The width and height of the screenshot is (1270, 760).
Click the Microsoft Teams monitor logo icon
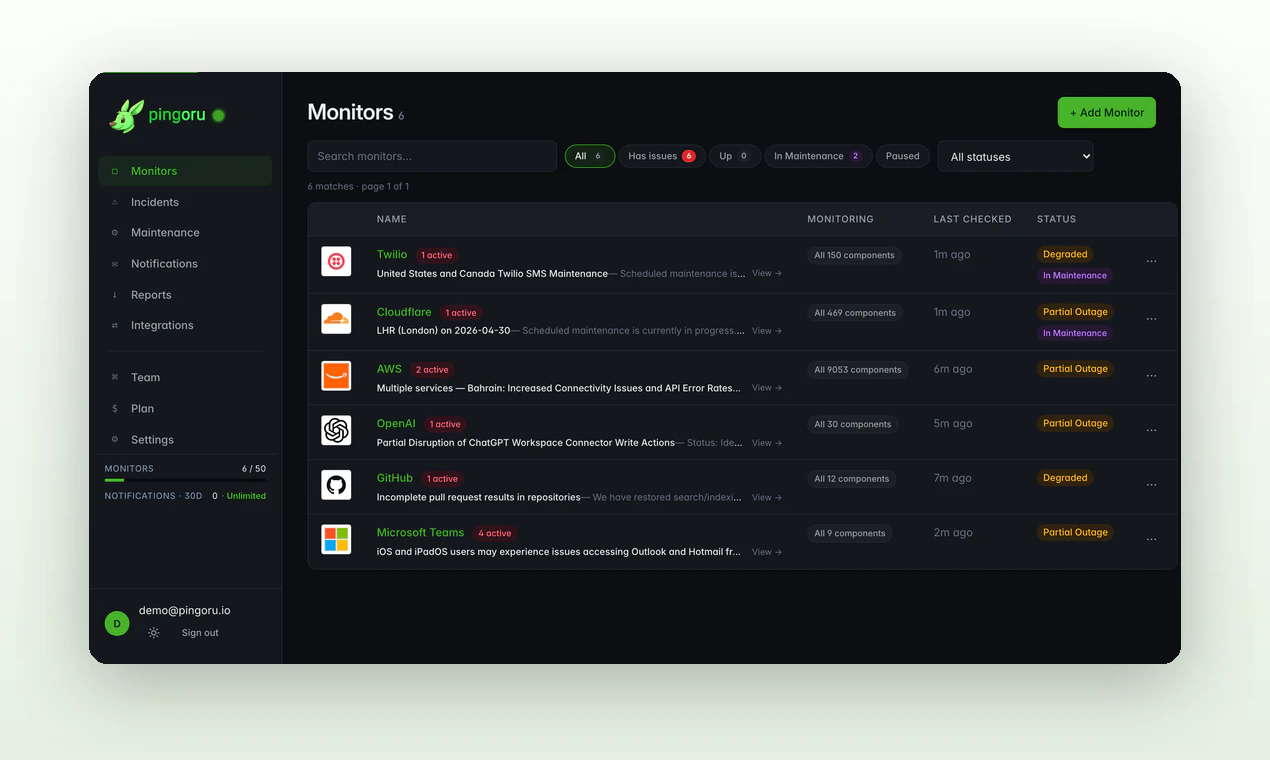(x=335, y=539)
